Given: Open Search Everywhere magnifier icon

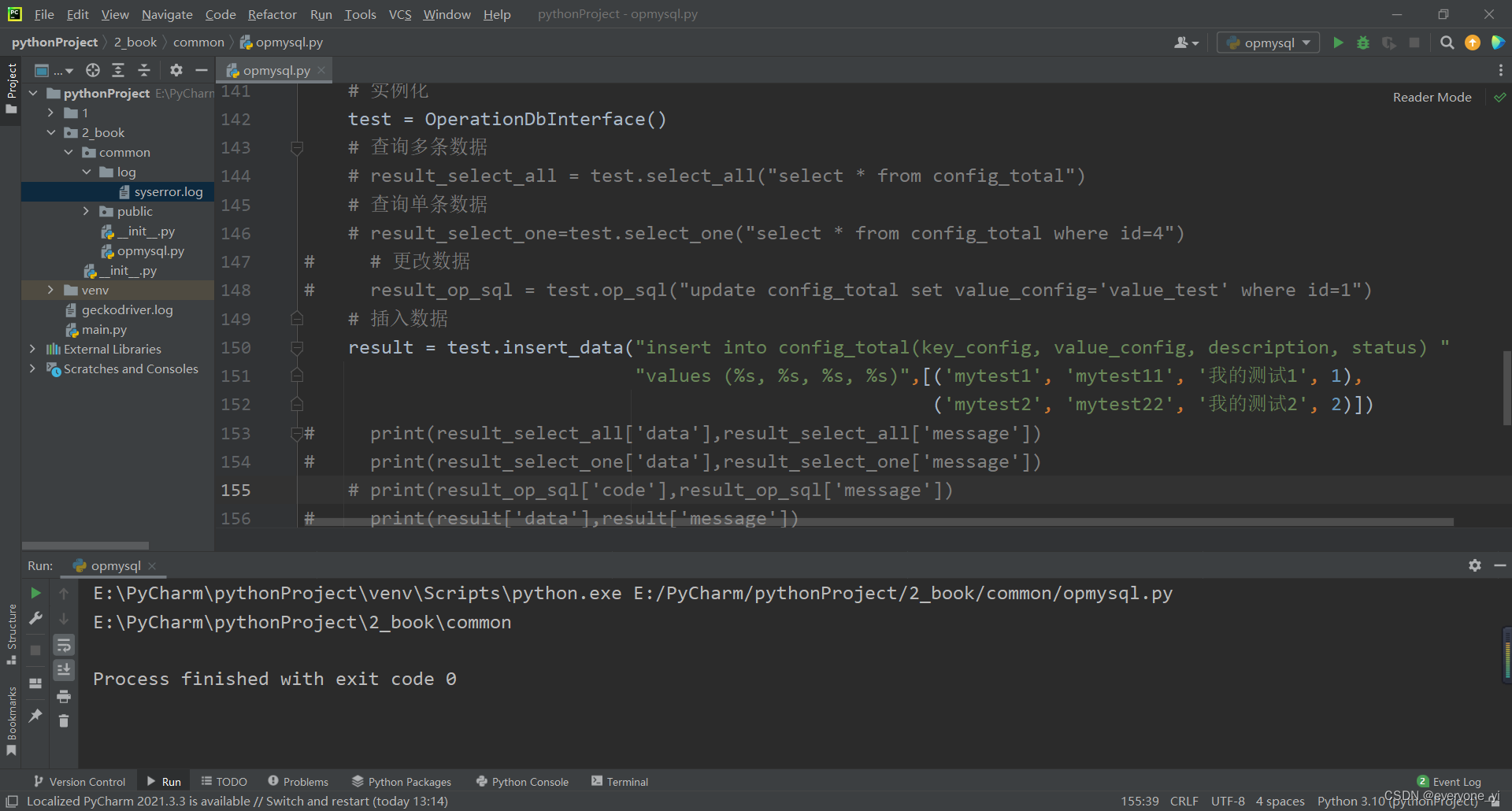Looking at the screenshot, I should pyautogui.click(x=1447, y=43).
